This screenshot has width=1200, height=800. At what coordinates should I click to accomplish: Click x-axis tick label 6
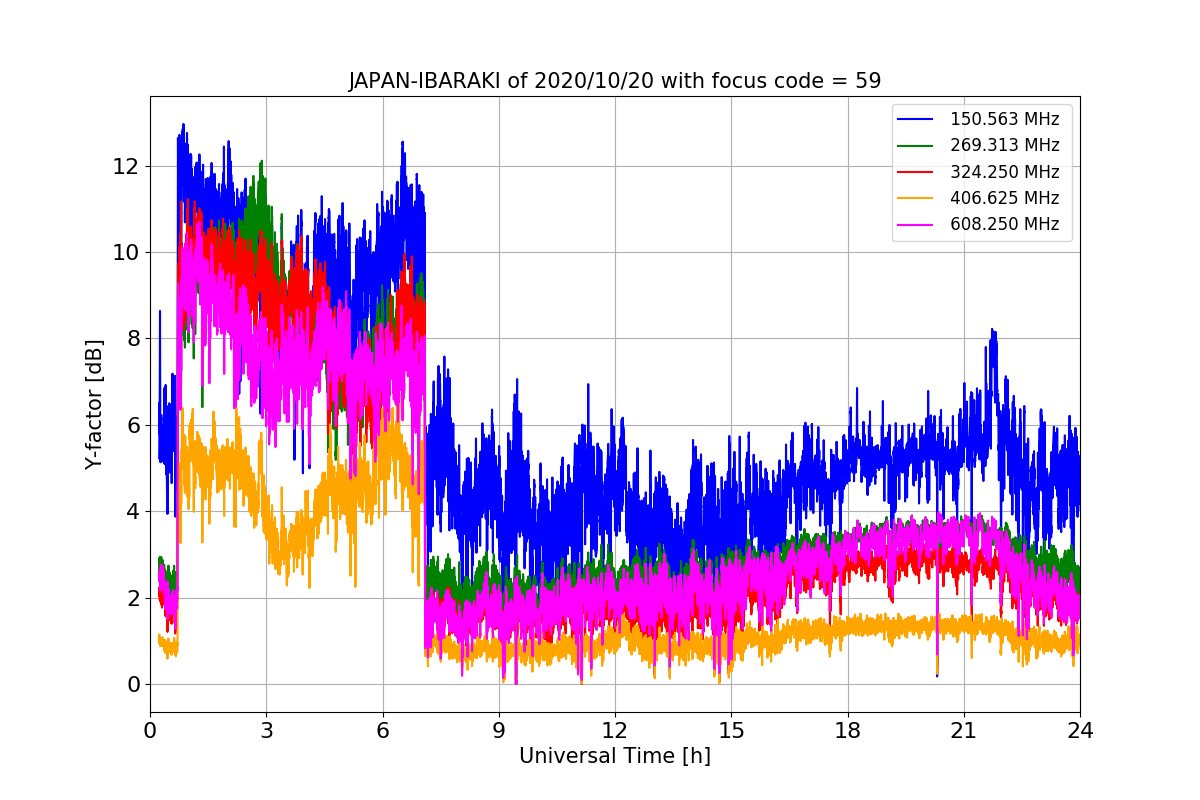382,731
